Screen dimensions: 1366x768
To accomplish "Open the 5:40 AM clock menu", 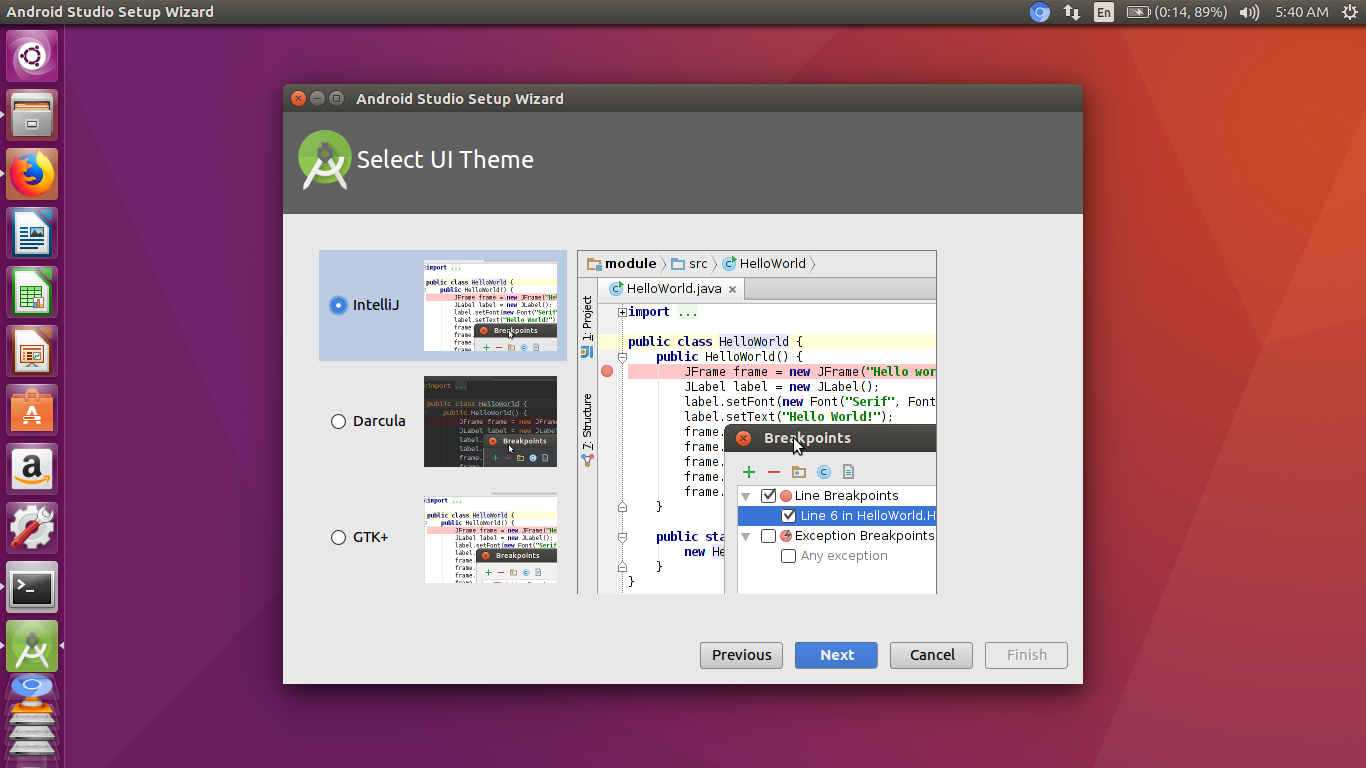I will (x=1302, y=12).
